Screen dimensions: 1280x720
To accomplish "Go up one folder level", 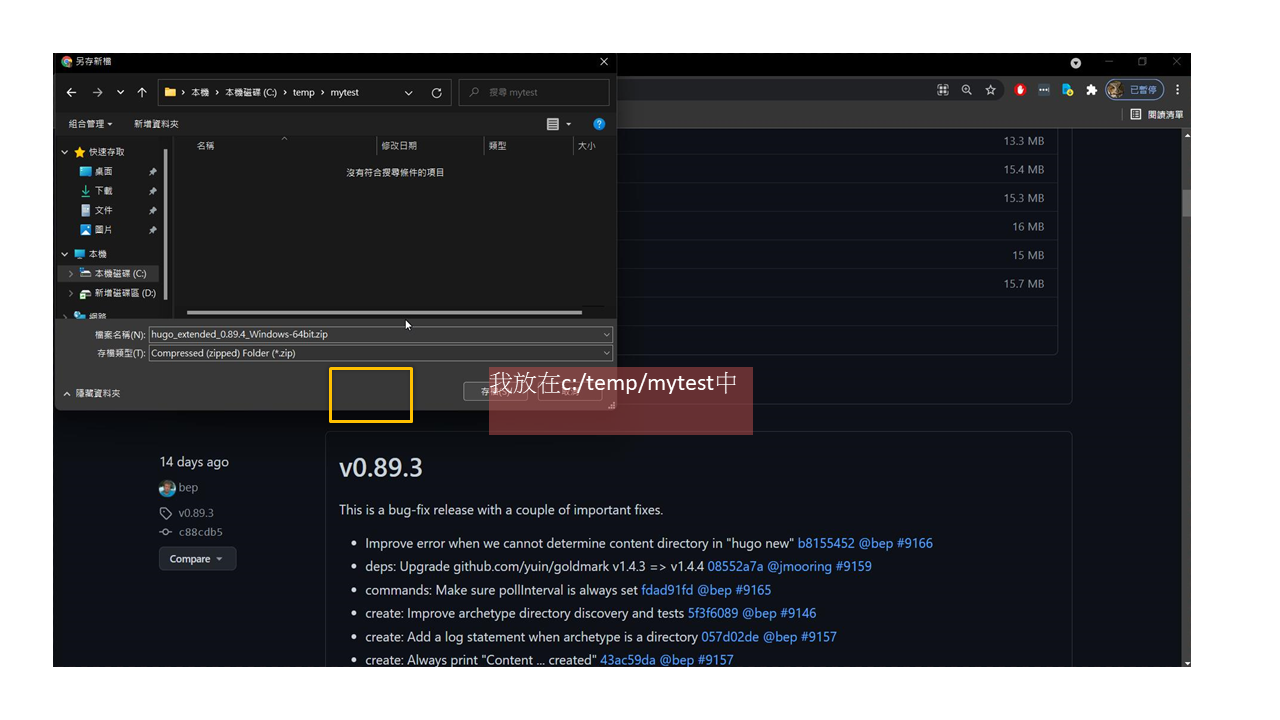I will click(142, 92).
